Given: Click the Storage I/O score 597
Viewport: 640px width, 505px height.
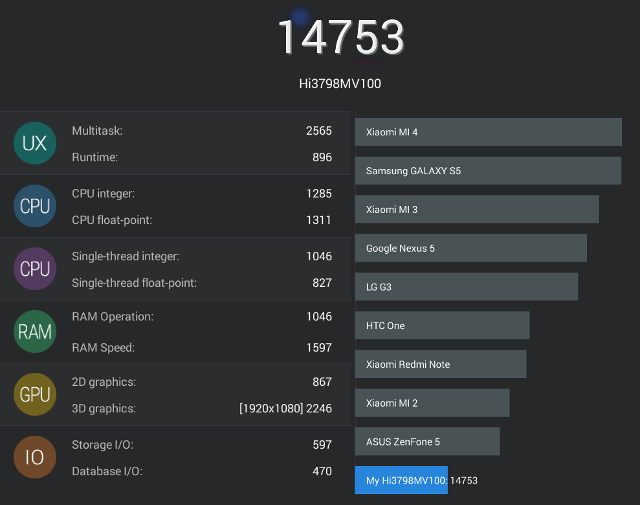Looking at the screenshot, I should pyautogui.click(x=322, y=445).
